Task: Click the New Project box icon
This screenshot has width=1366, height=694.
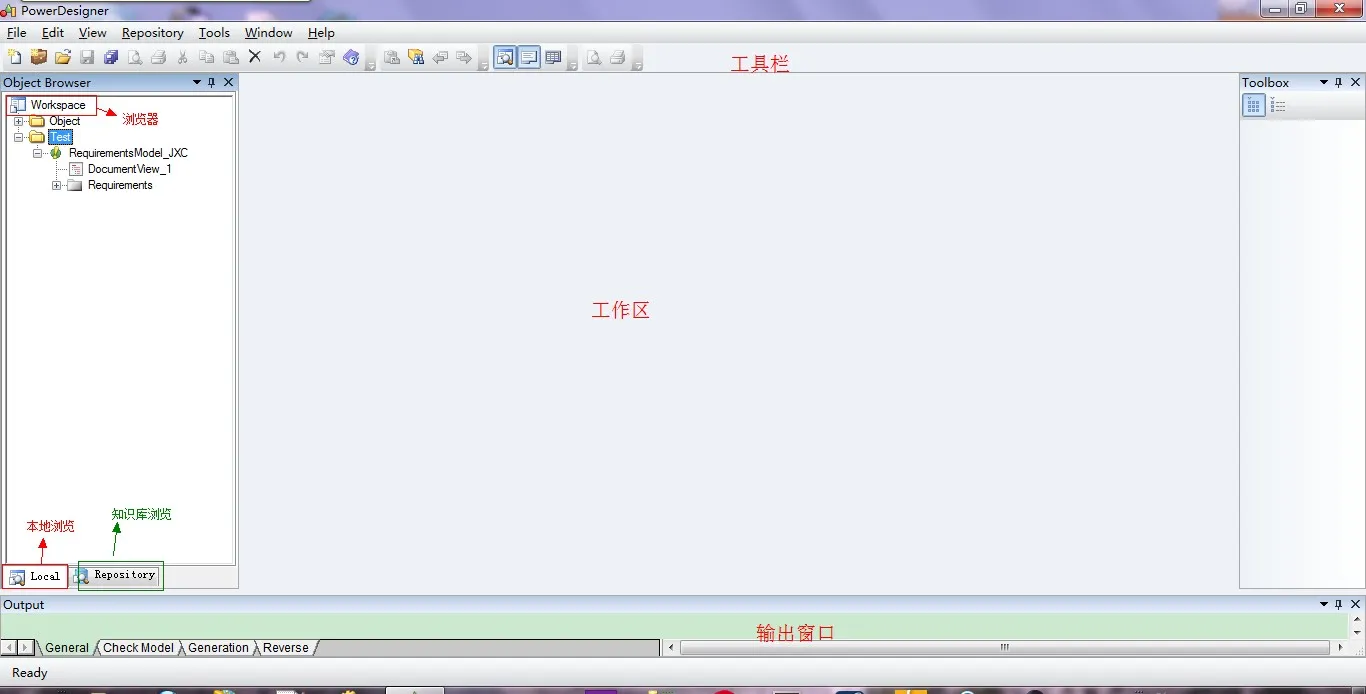Action: pyautogui.click(x=39, y=57)
